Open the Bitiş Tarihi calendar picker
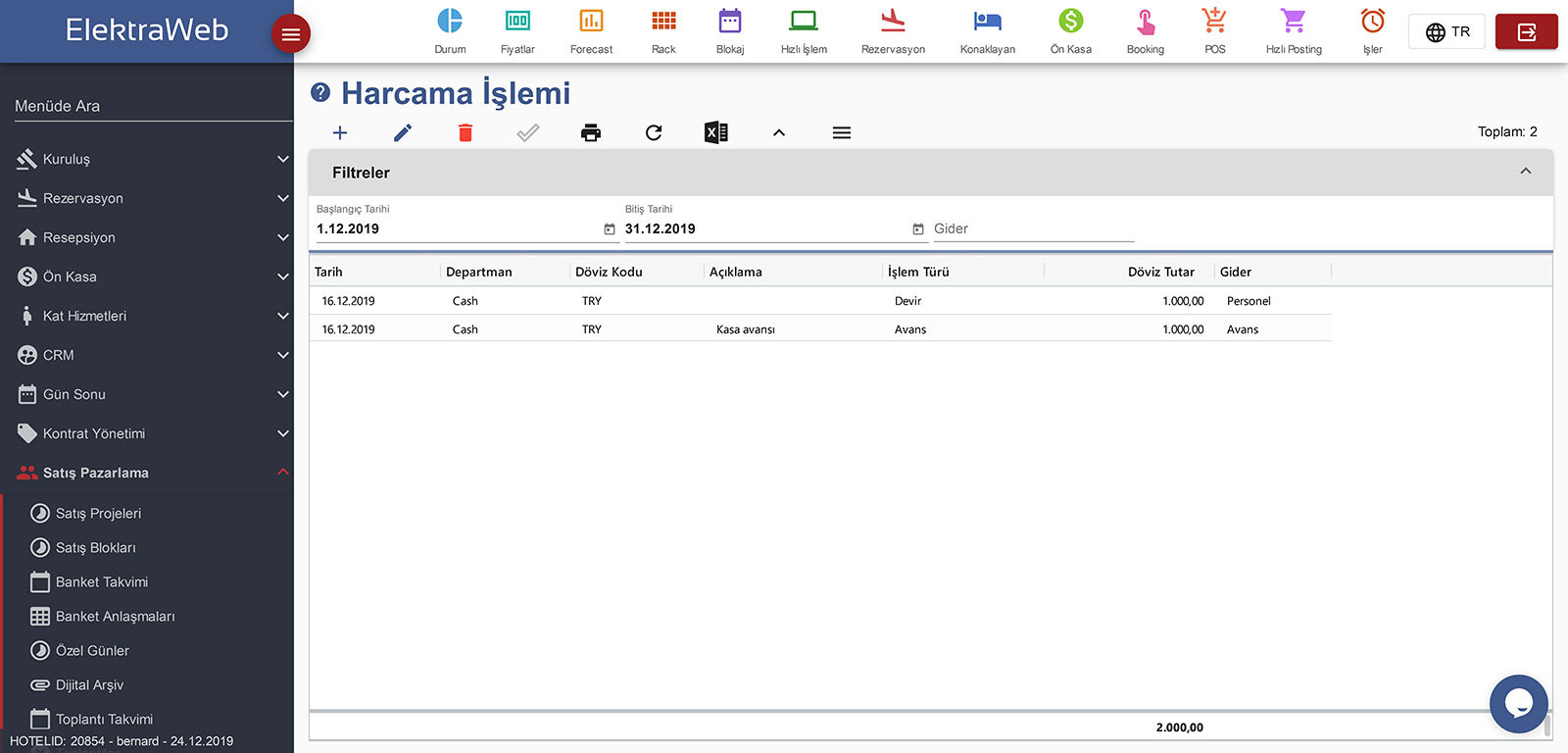The width and height of the screenshot is (1568, 753). click(x=918, y=228)
